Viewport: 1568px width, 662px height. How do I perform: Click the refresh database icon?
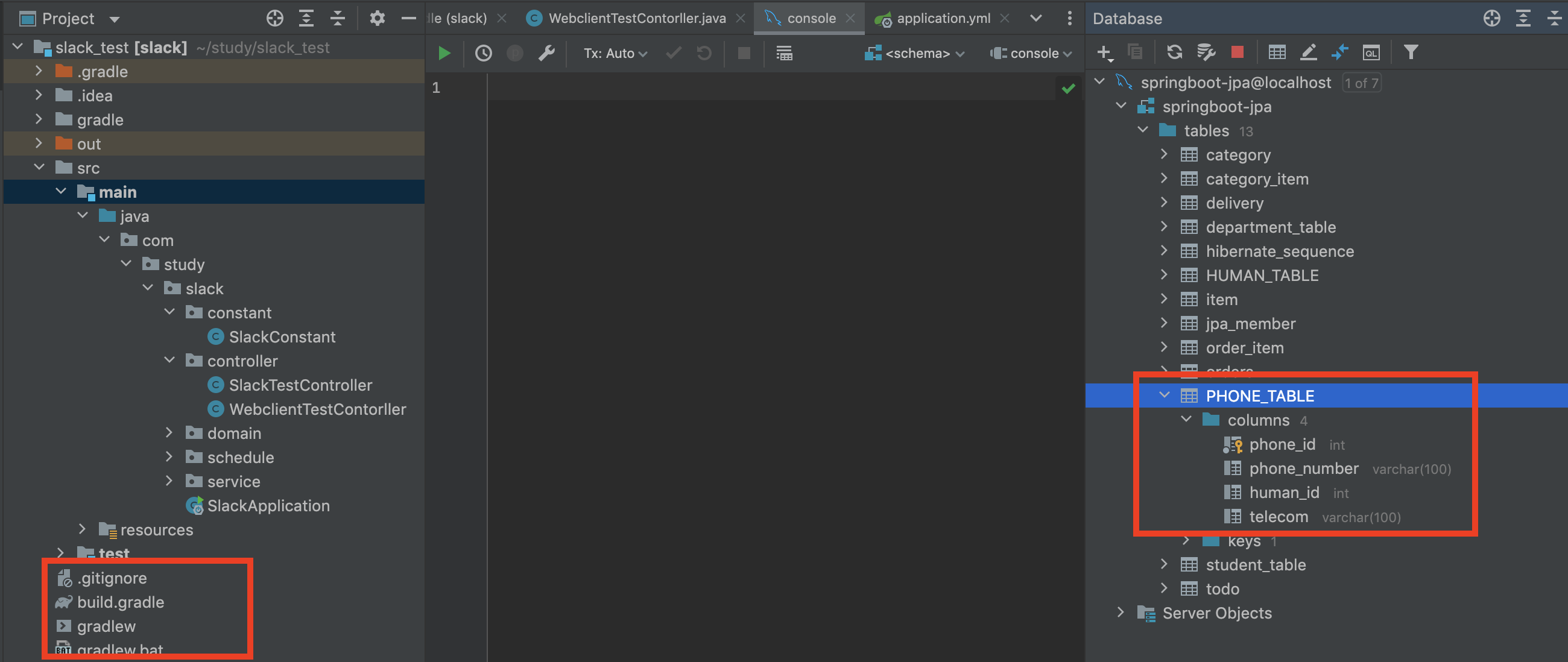[x=1174, y=52]
